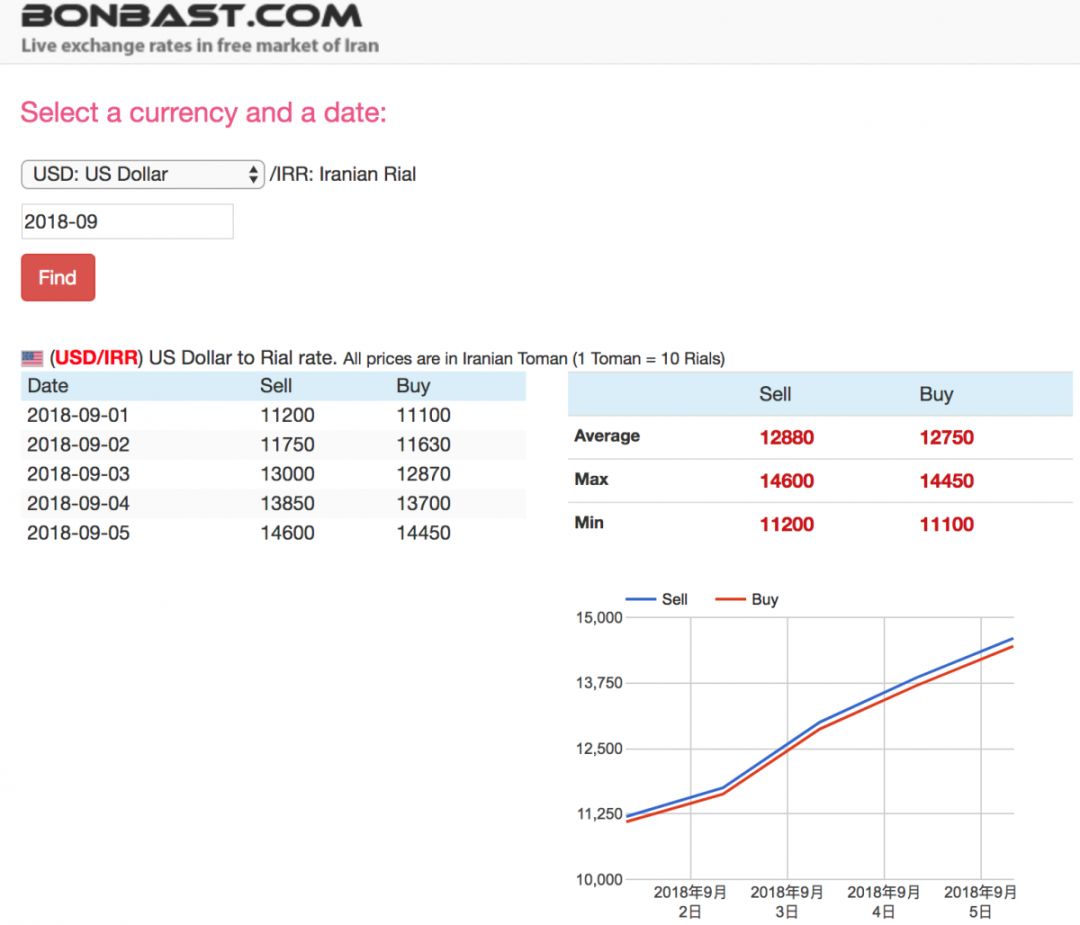Image resolution: width=1080 pixels, height=925 pixels.
Task: Click the 13,750 y-axis label
Action: click(x=599, y=683)
